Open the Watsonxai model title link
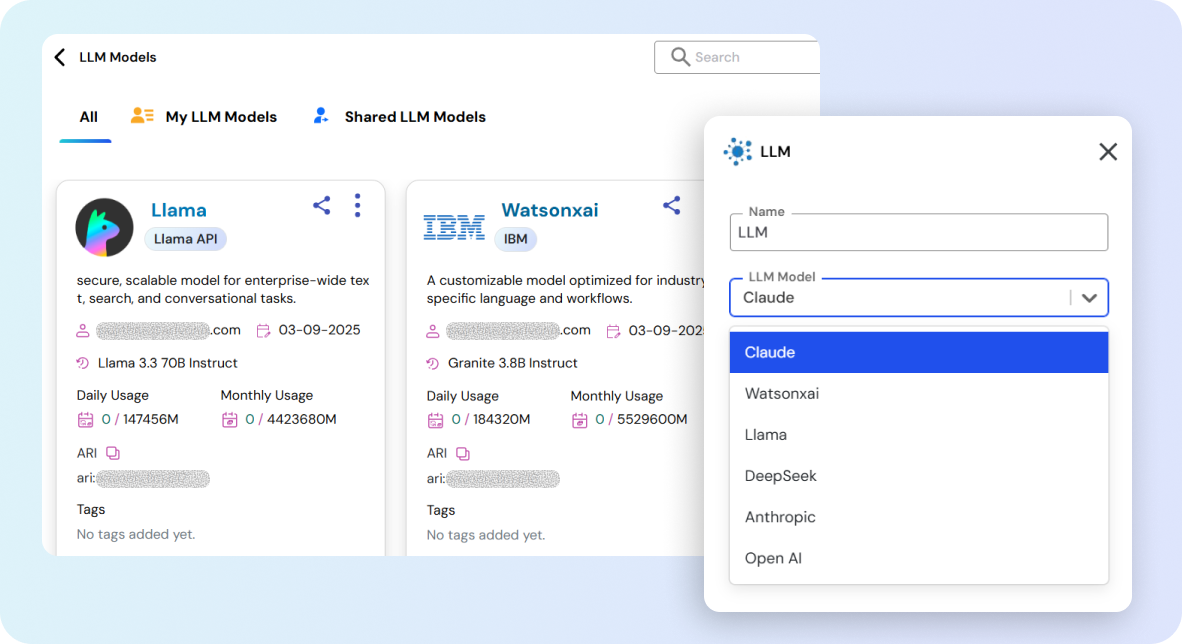 pos(550,210)
